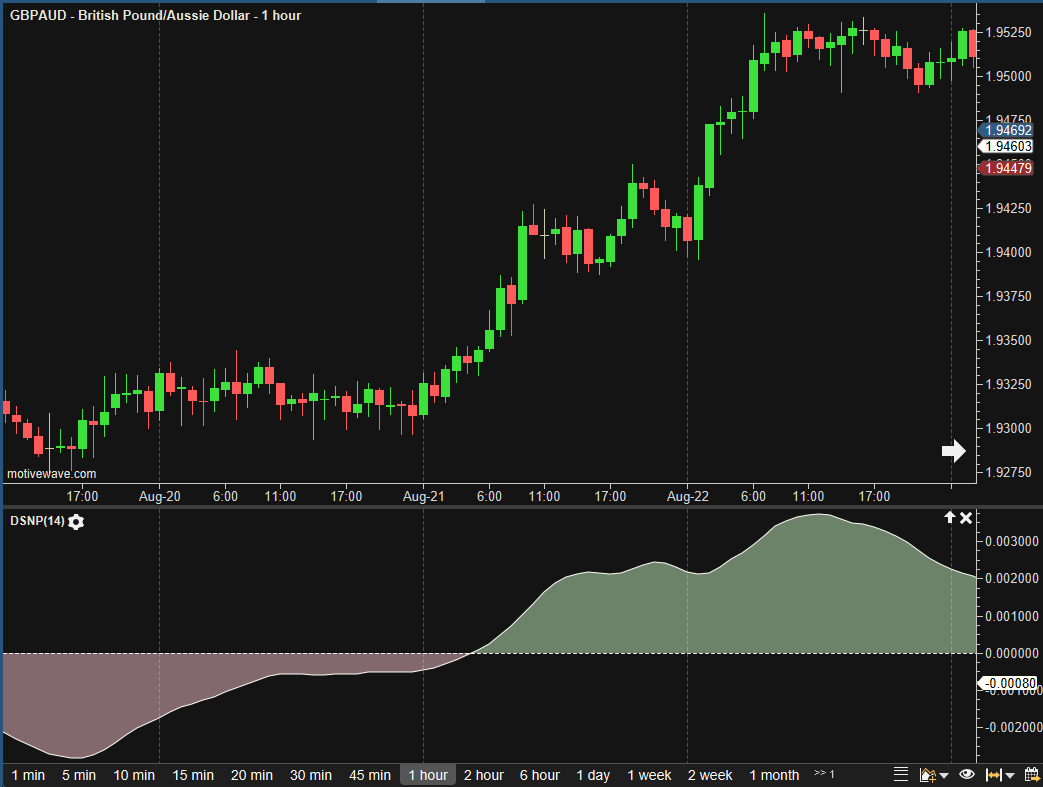Screen dimensions: 1043x787
Task: Click the white scroll-to-latest arrow on chart
Action: [953, 451]
